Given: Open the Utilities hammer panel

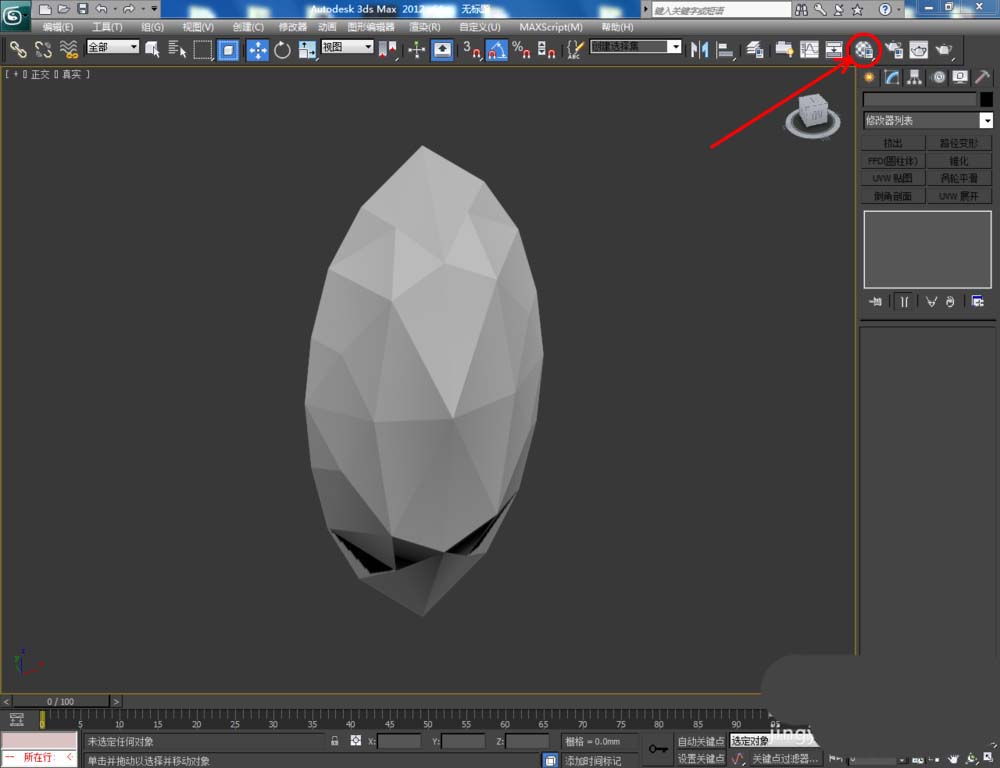Looking at the screenshot, I should 983,77.
